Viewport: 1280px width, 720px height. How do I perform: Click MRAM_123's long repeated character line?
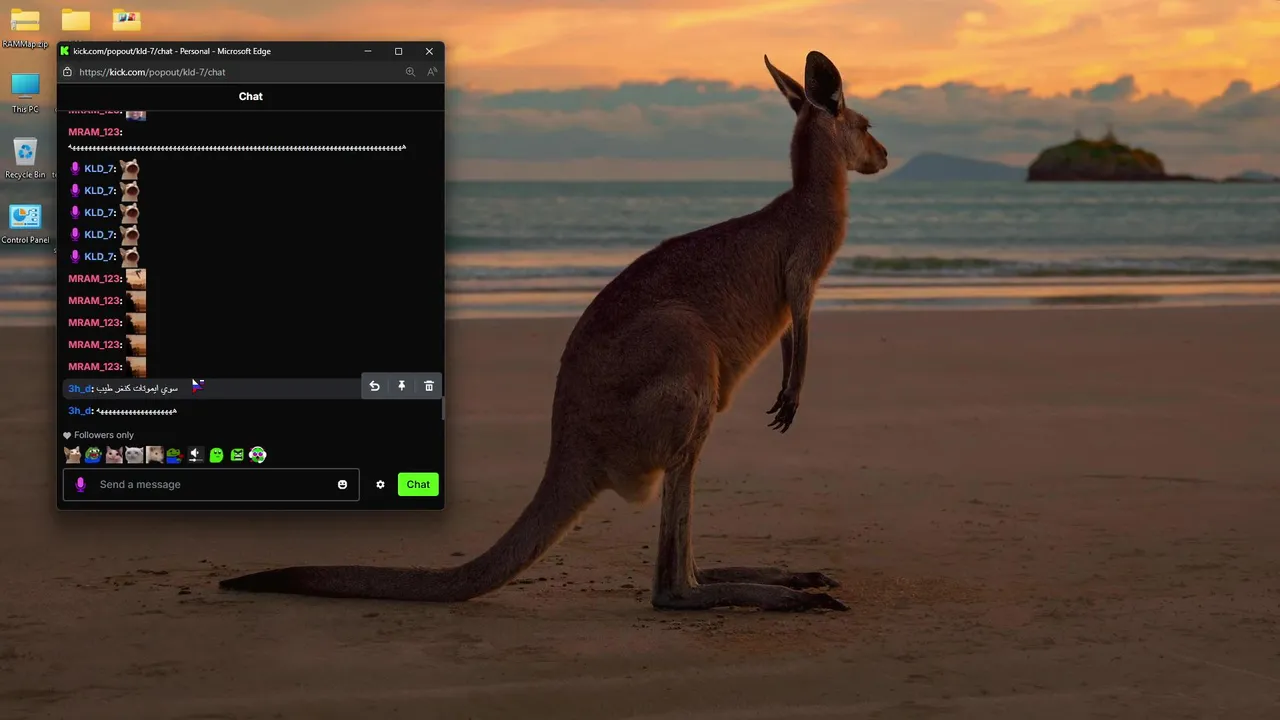237,148
